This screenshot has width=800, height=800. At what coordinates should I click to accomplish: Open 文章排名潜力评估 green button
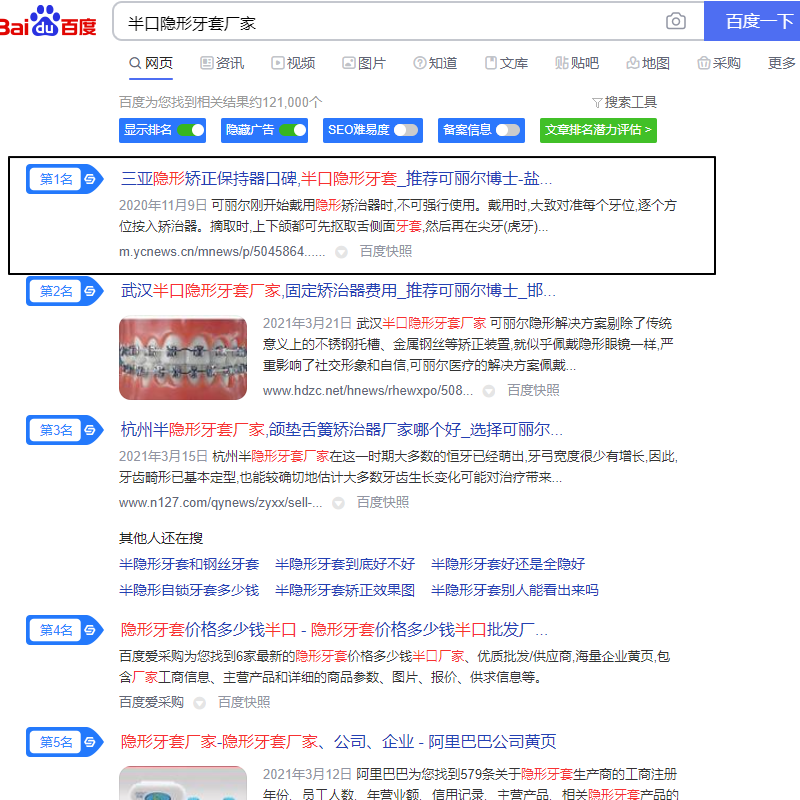pyautogui.click(x=598, y=131)
